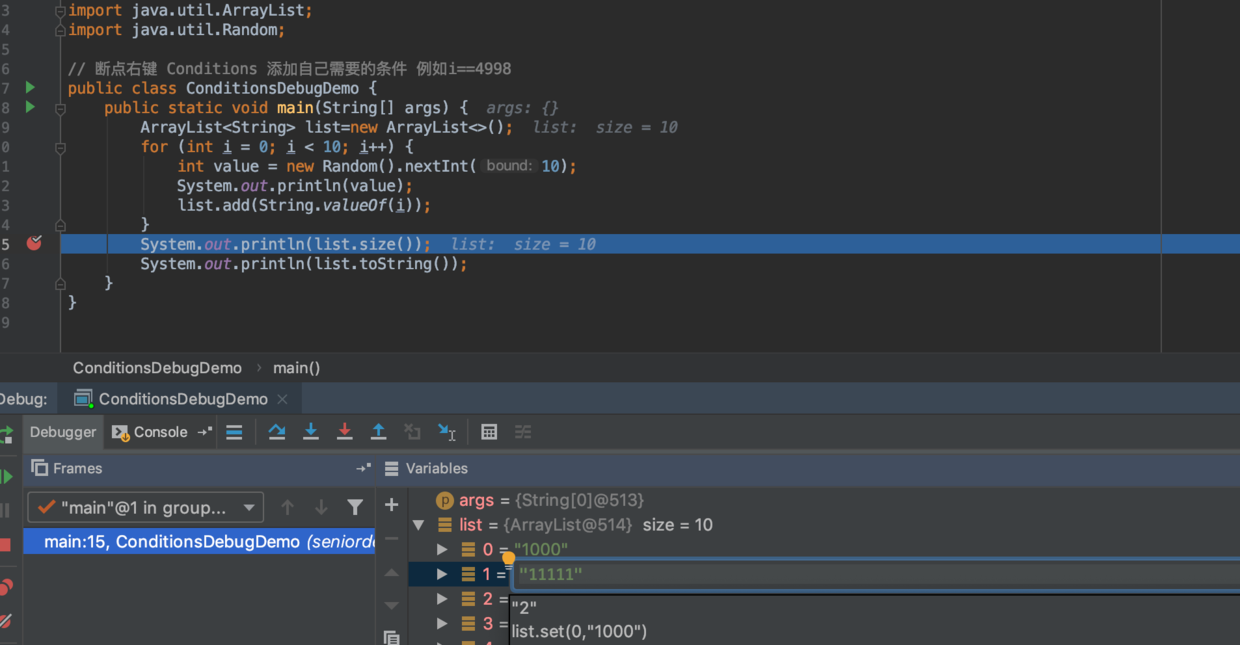Toggle the breakpoint on the highlighted line
Viewport: 1240px width, 645px height.
(34, 243)
